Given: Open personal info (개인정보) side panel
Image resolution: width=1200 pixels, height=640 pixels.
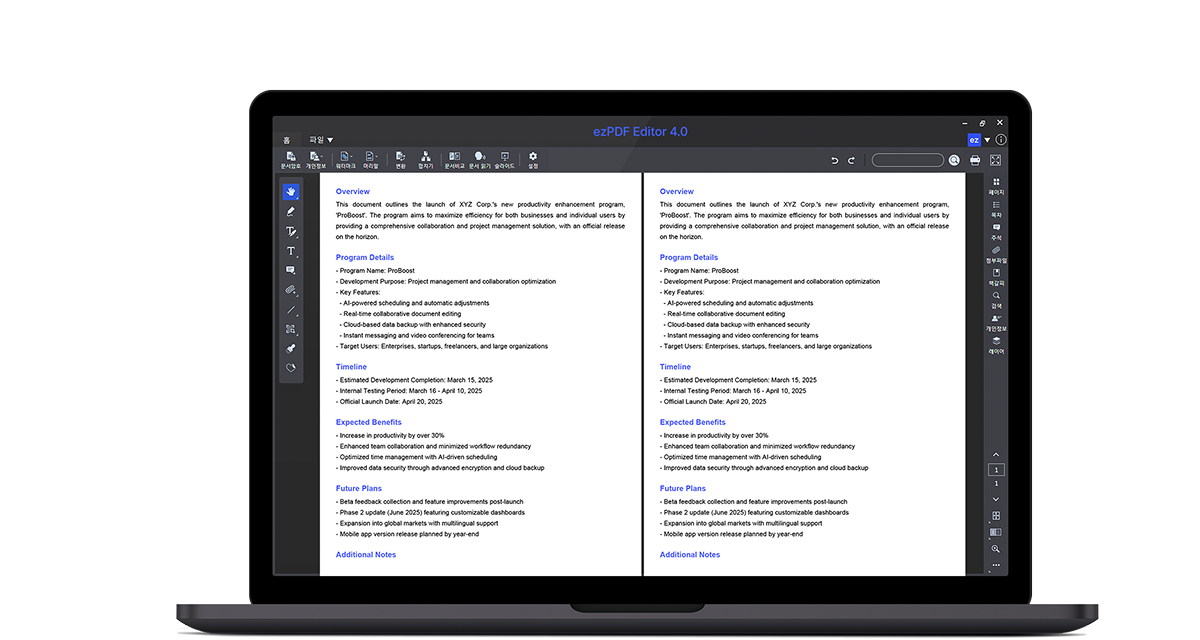Looking at the screenshot, I should (996, 323).
